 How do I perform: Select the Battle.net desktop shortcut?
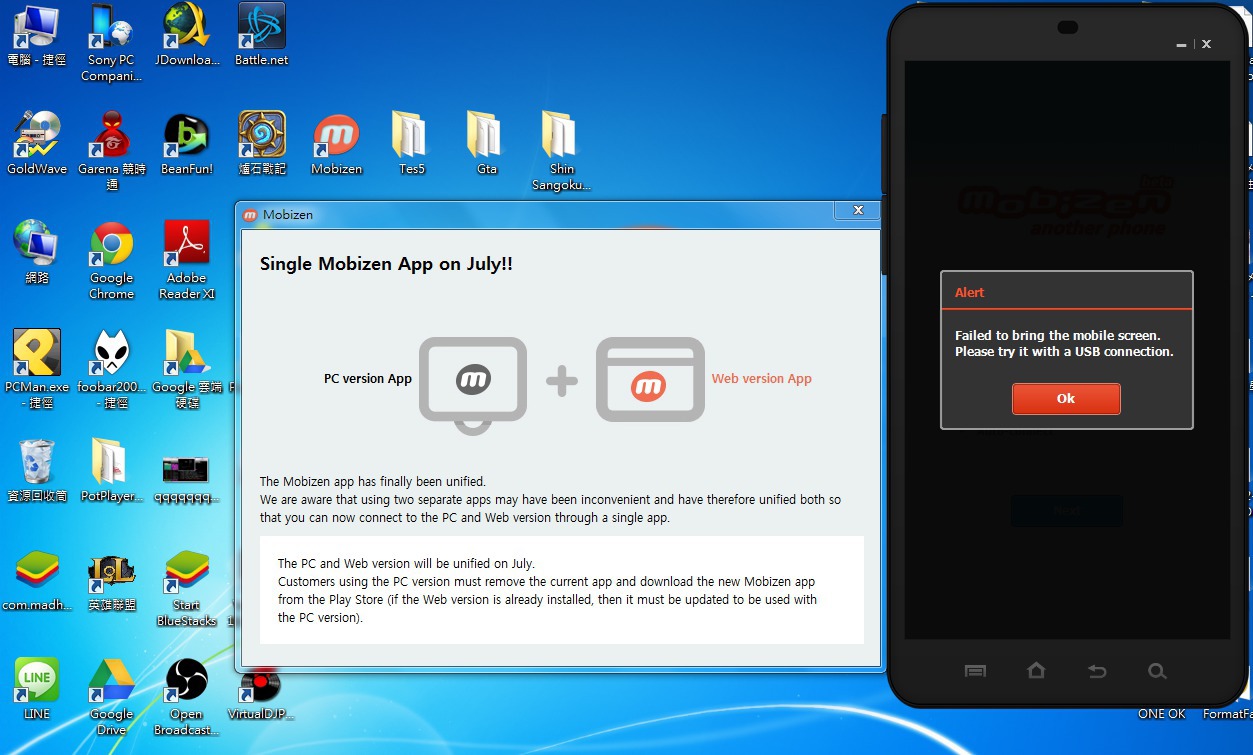pyautogui.click(x=262, y=35)
